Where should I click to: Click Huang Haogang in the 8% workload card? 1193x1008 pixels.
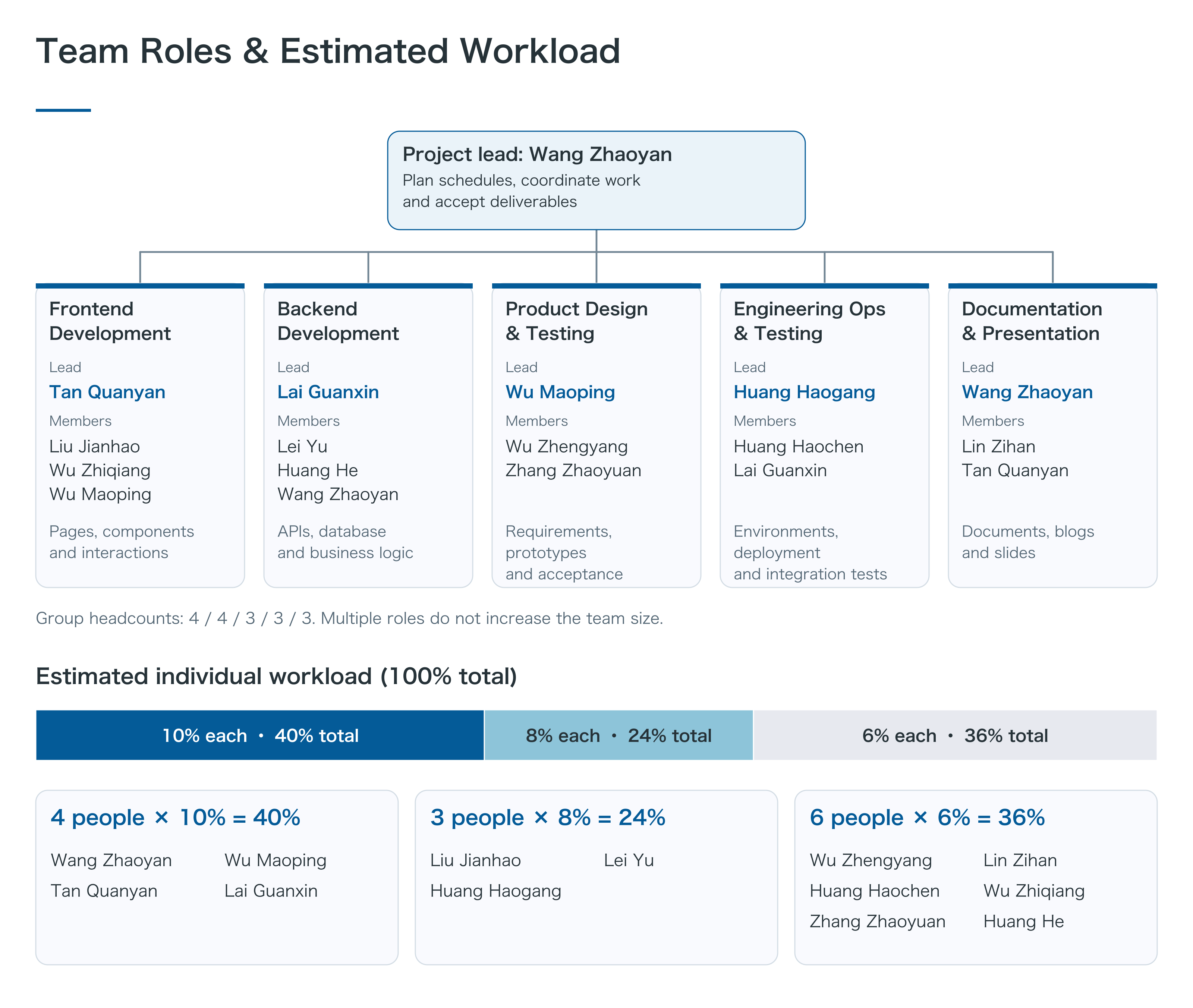pos(496,891)
